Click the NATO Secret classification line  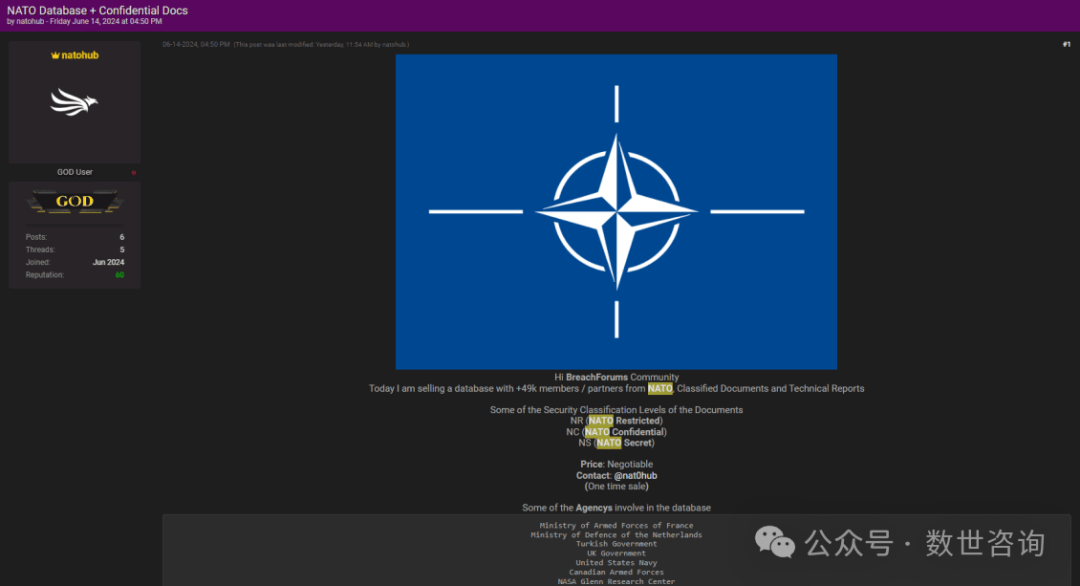pyautogui.click(x=616, y=443)
